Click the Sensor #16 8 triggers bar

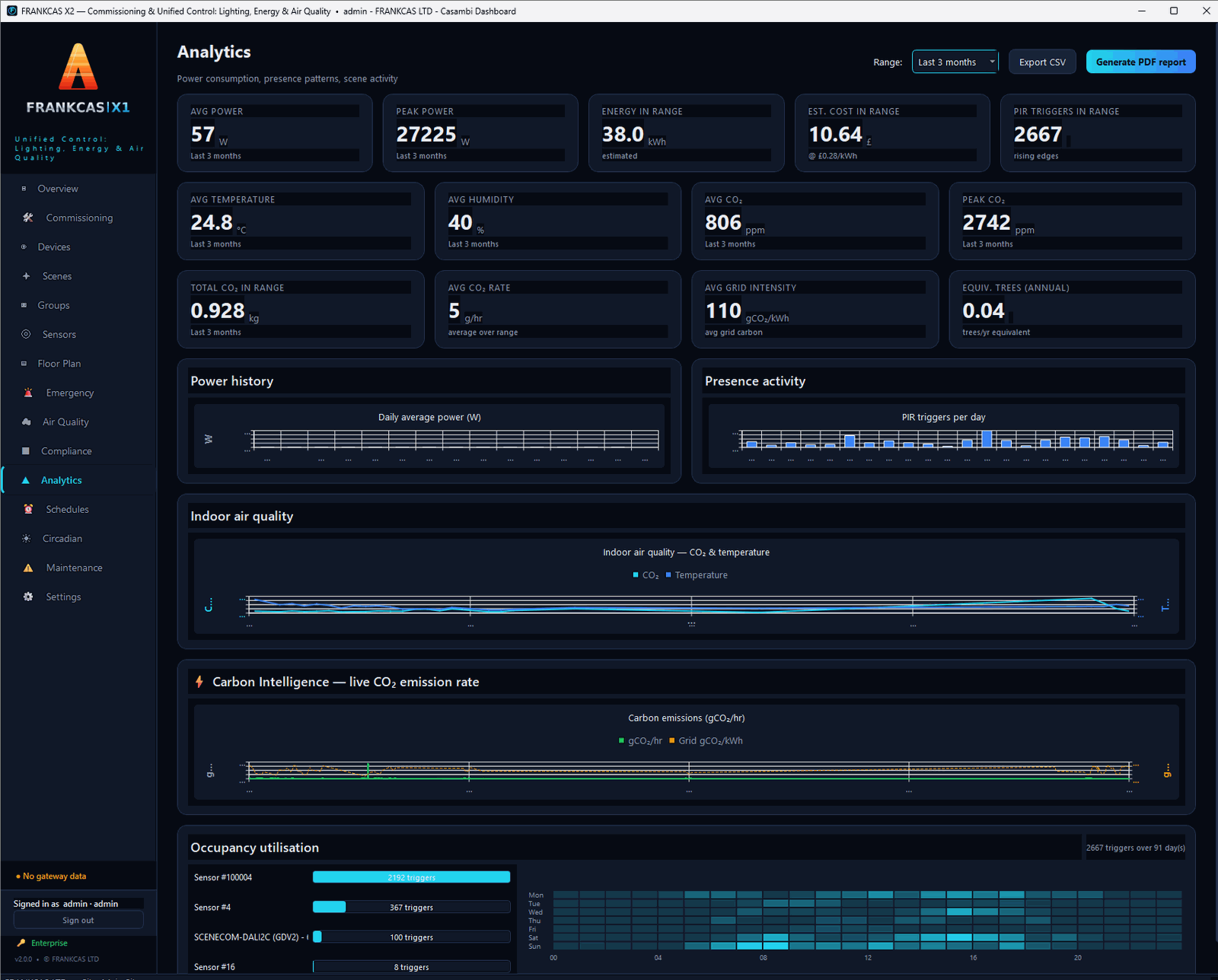pyautogui.click(x=411, y=967)
